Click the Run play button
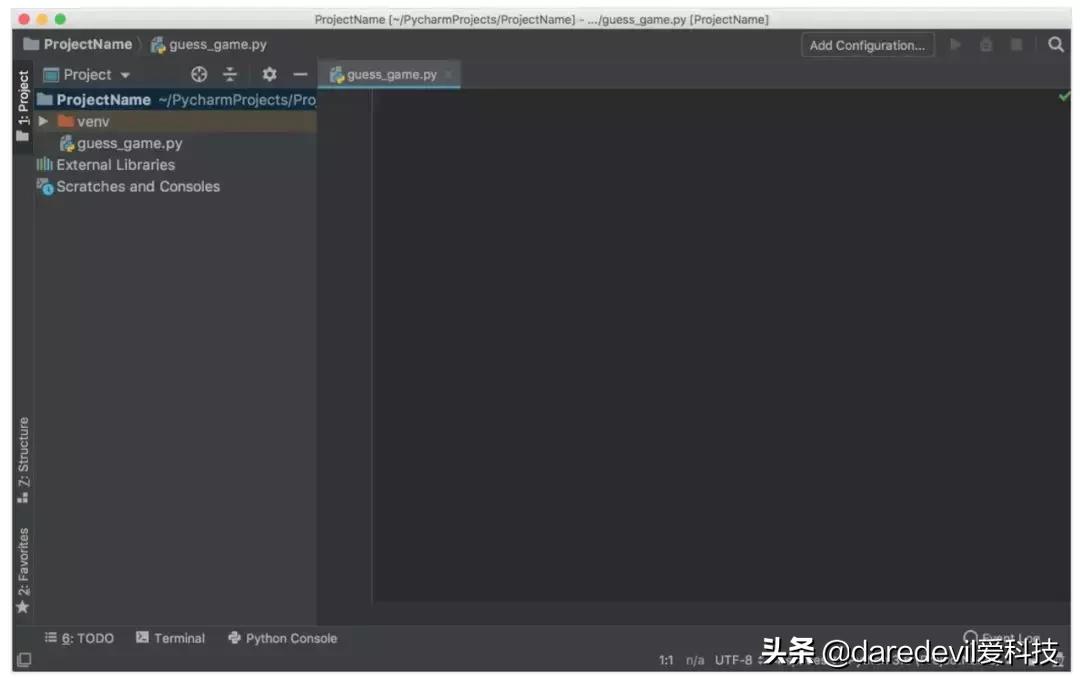 click(x=954, y=44)
